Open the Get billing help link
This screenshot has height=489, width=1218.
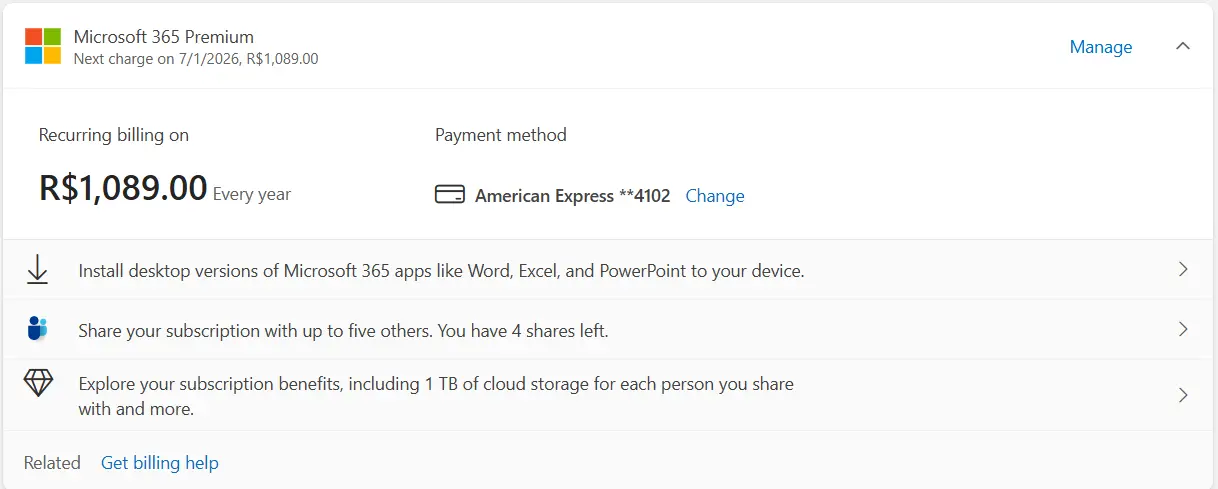[x=160, y=462]
